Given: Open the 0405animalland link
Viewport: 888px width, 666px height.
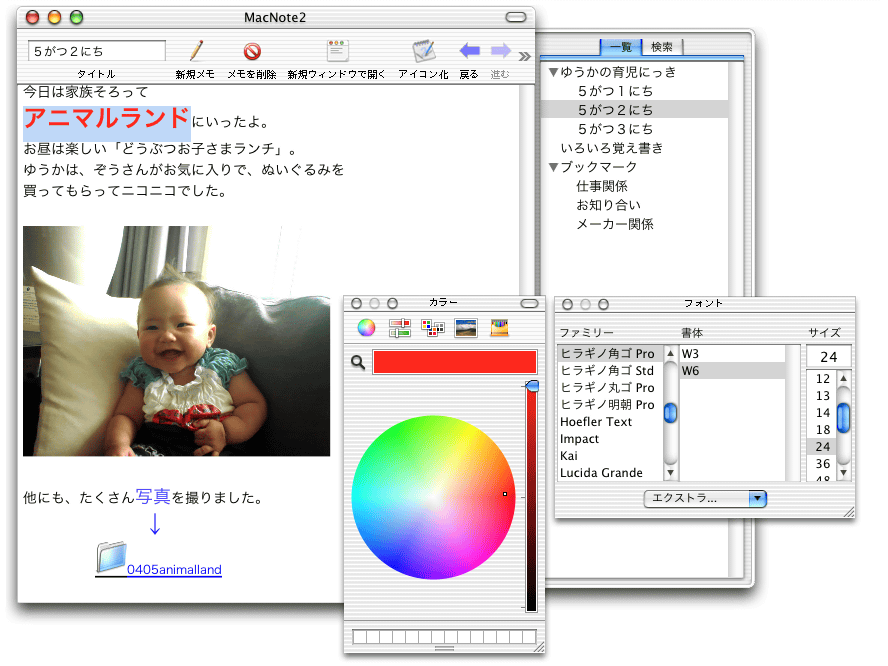Looking at the screenshot, I should coord(174,569).
